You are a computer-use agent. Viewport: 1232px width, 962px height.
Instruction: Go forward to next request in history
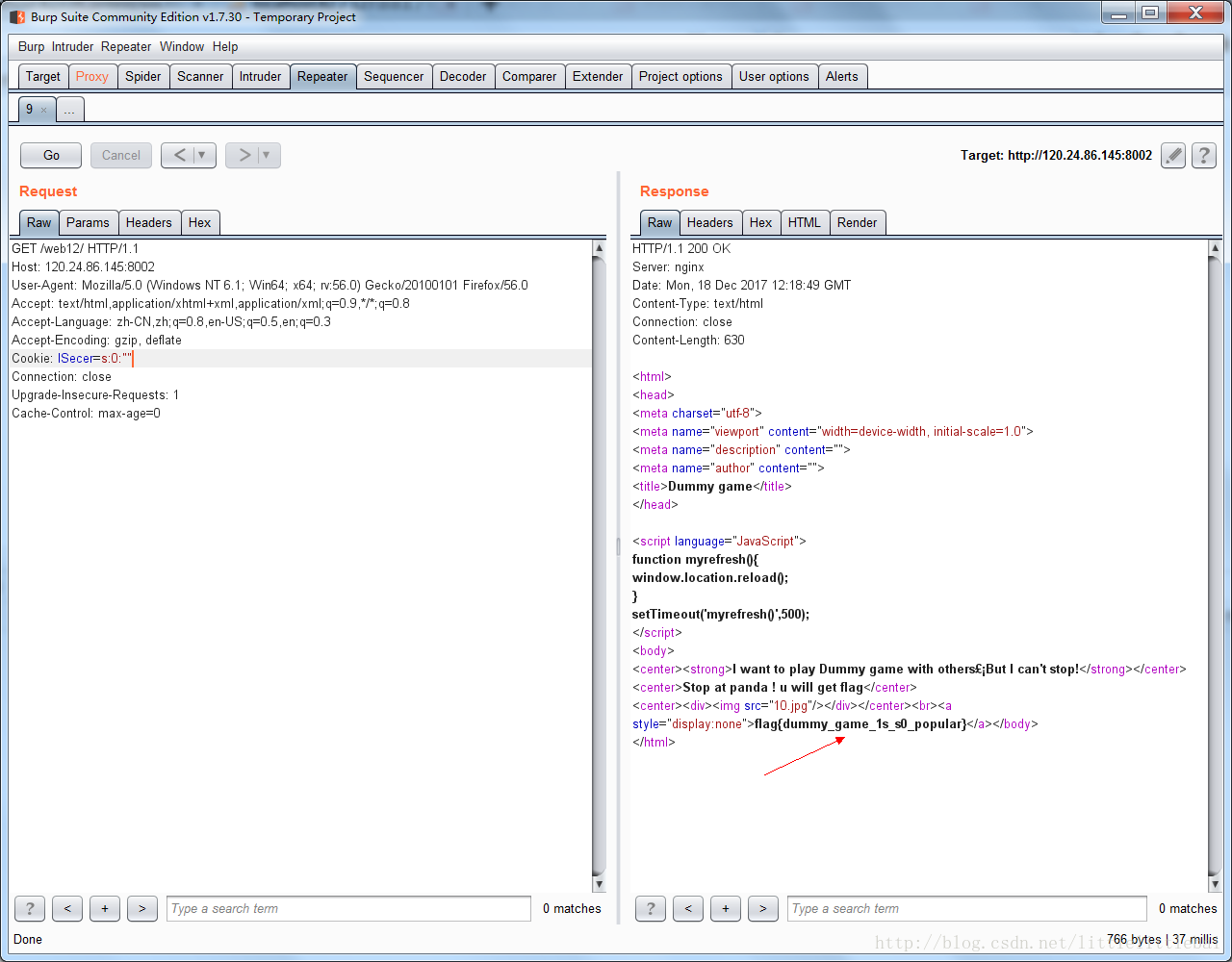click(x=244, y=155)
